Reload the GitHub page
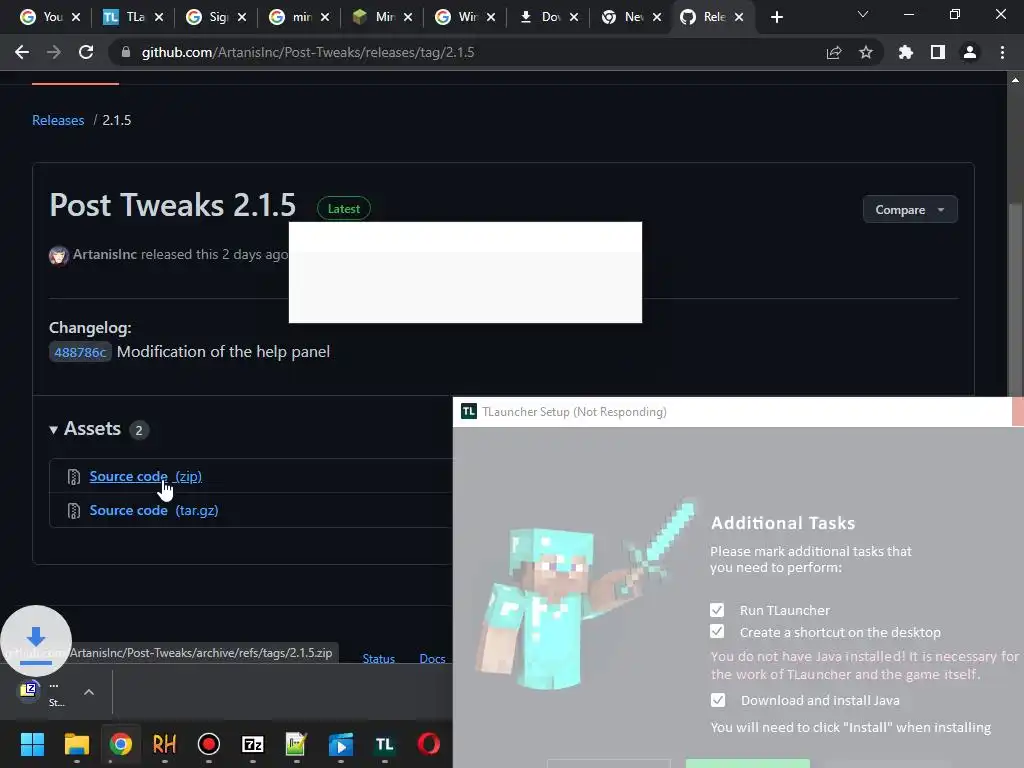This screenshot has width=1024, height=768. (x=86, y=52)
